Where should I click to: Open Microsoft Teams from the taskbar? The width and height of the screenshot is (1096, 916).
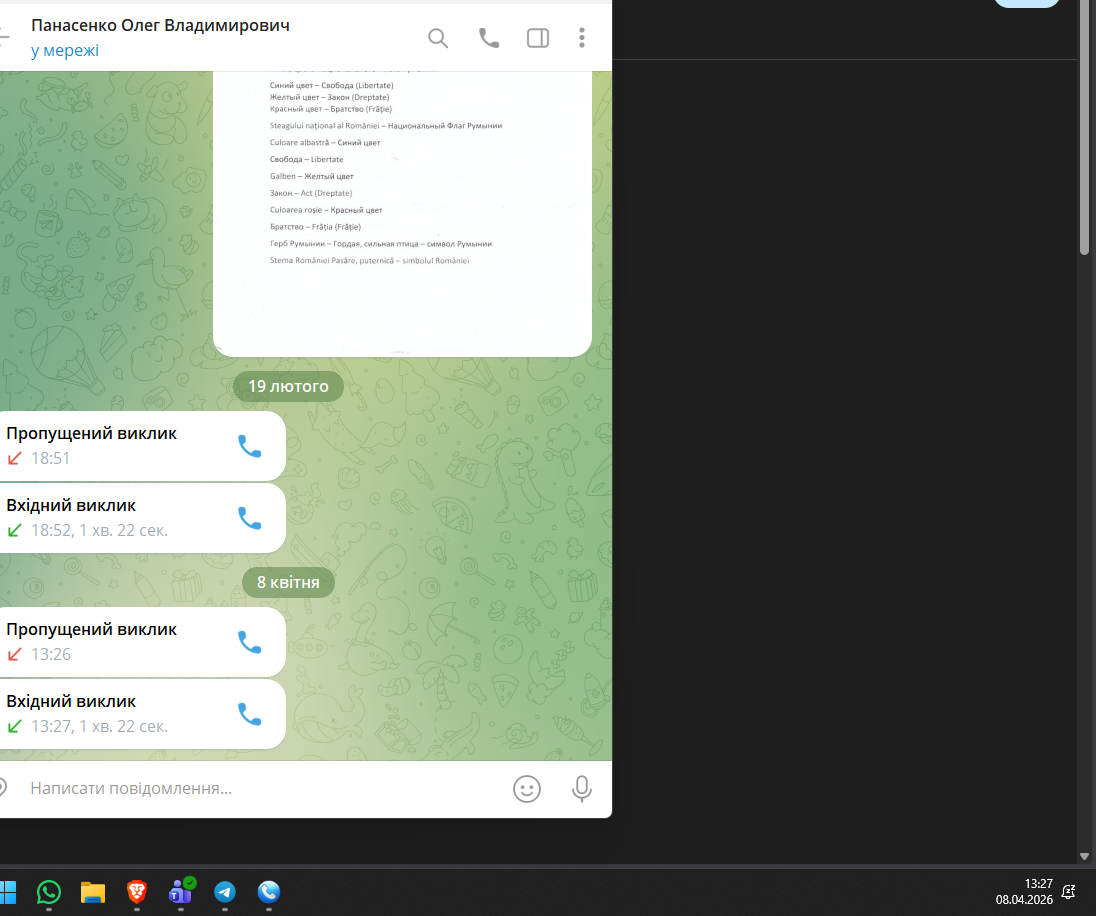click(181, 892)
